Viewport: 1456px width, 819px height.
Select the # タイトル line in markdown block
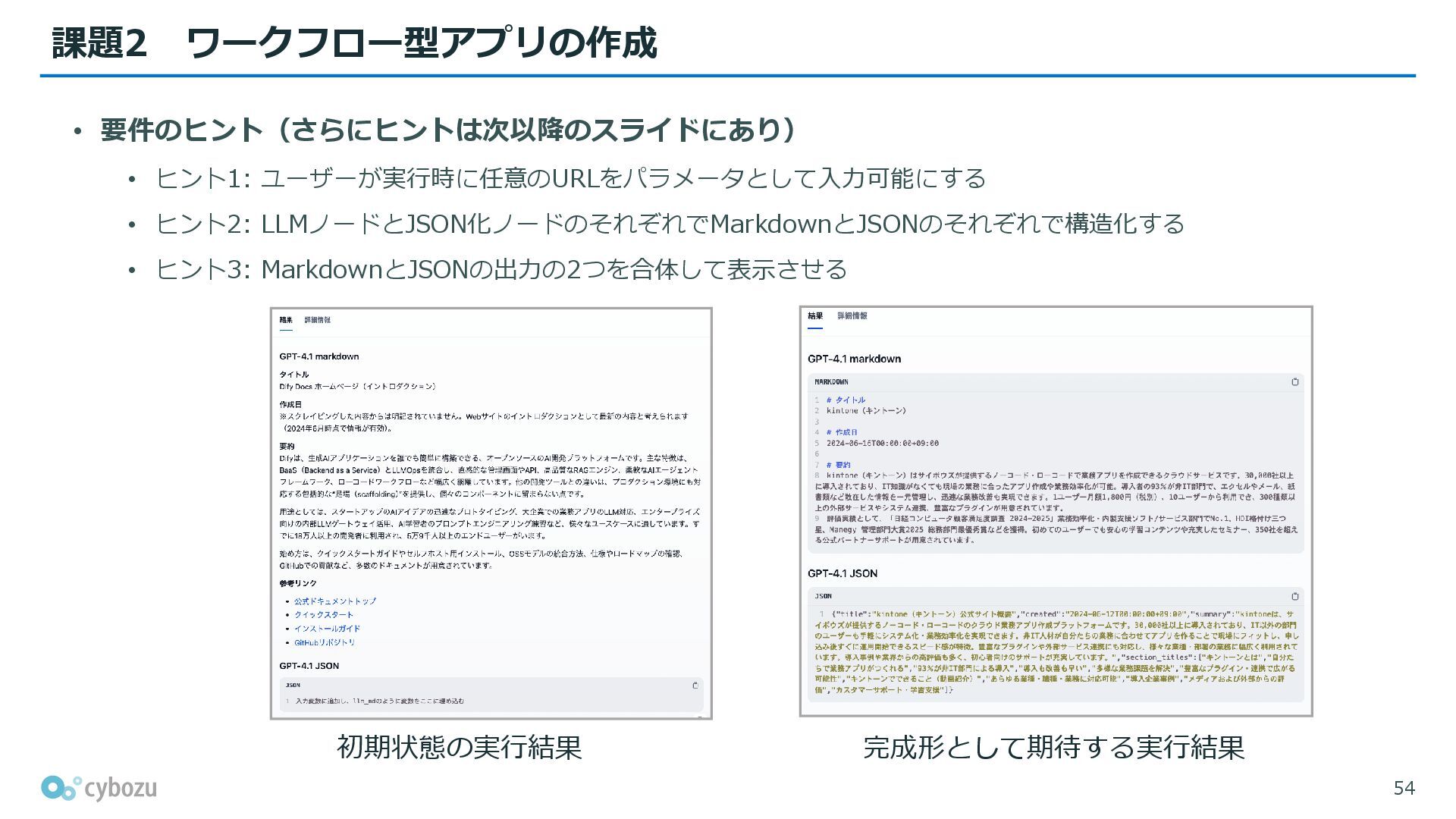pos(846,400)
